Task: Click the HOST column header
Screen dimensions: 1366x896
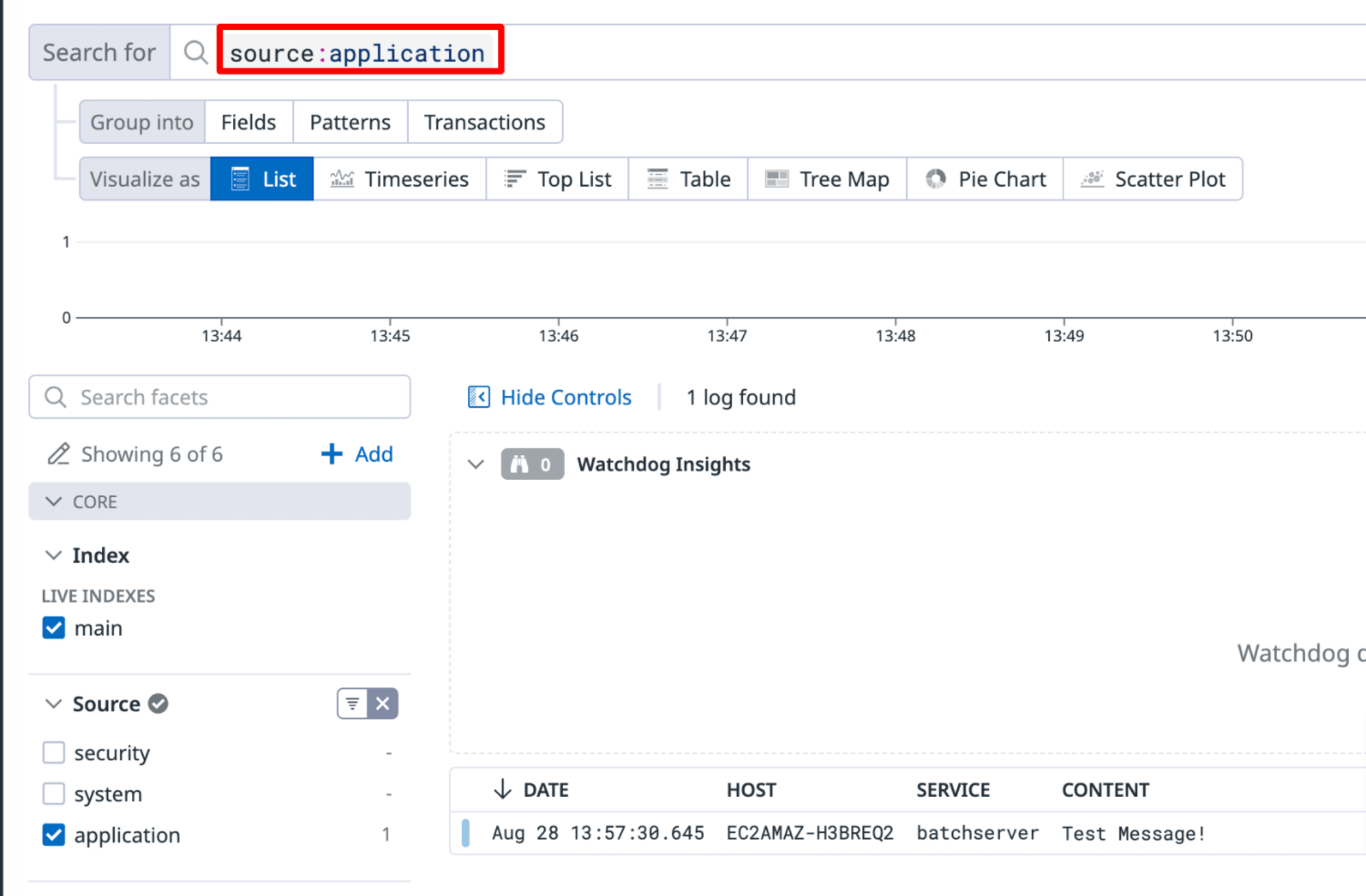Action: (751, 790)
